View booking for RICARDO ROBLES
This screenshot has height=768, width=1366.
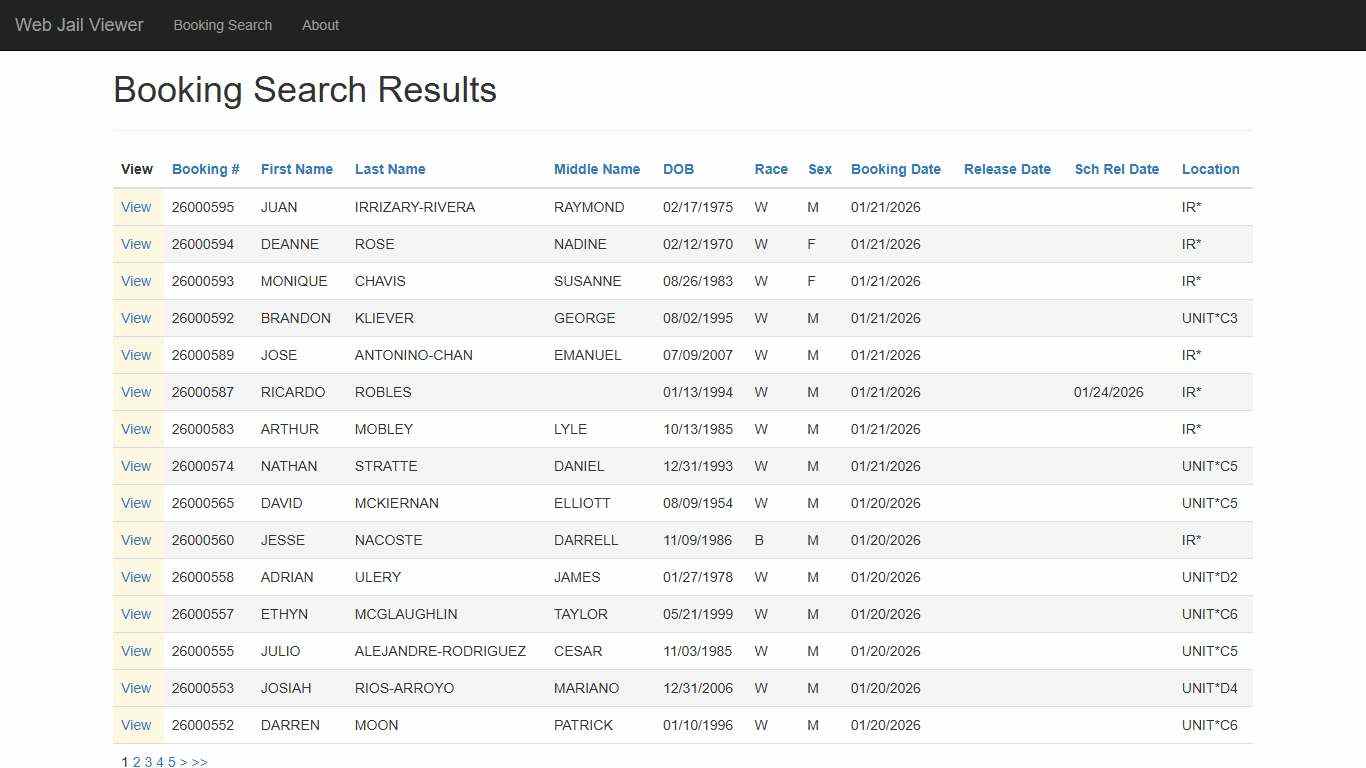(x=136, y=392)
